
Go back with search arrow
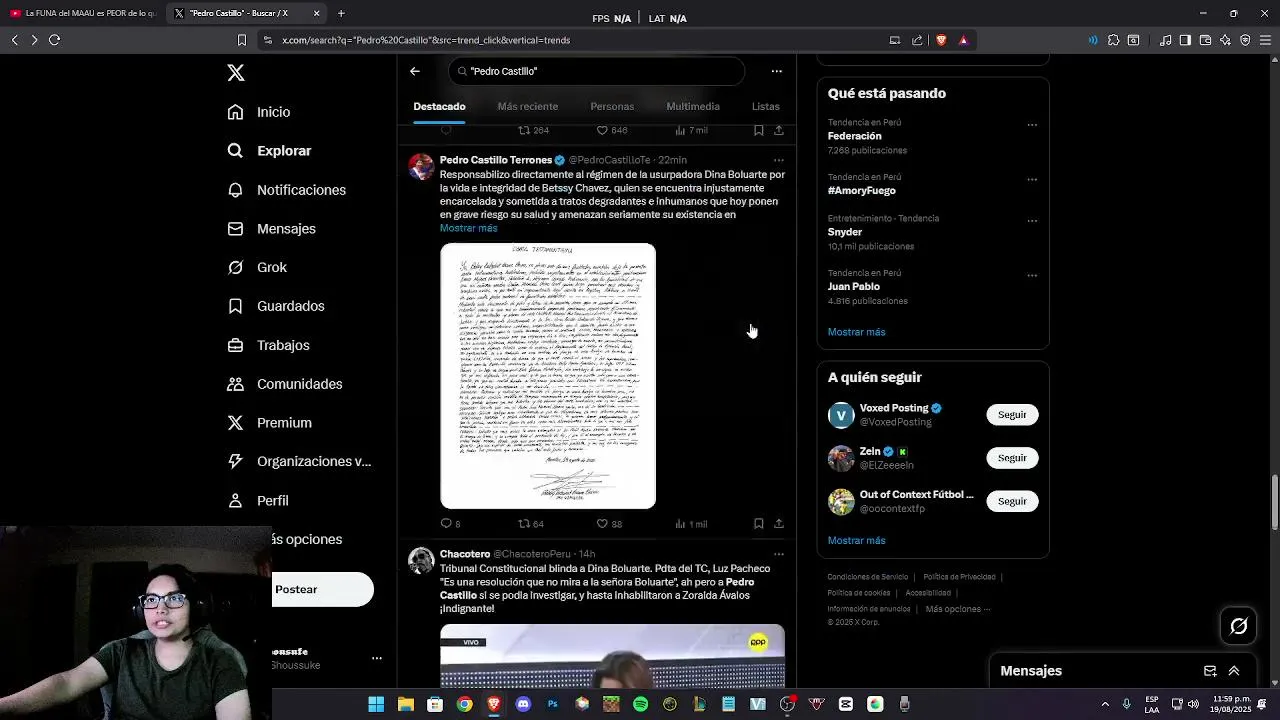415,71
